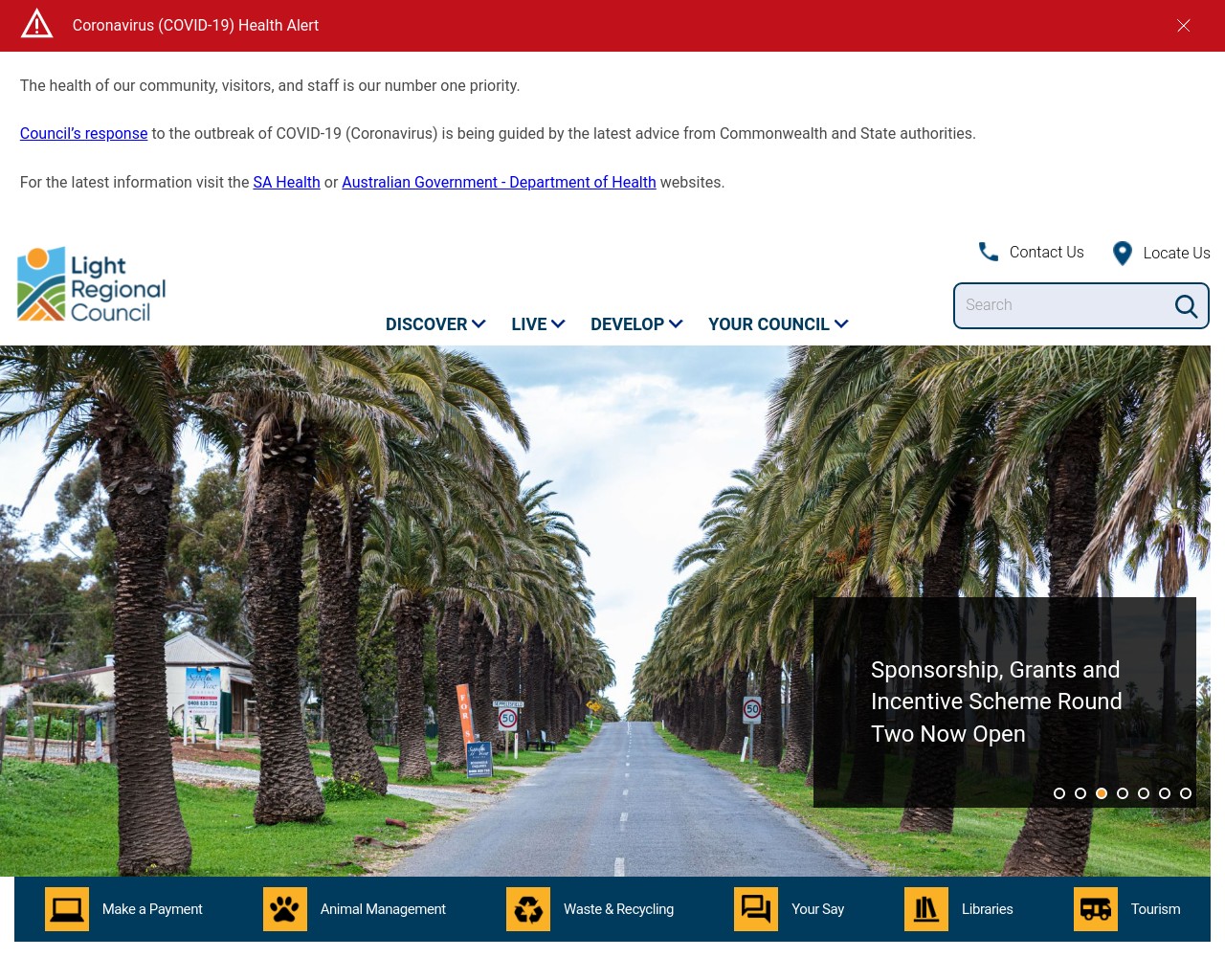The width and height of the screenshot is (1225, 980).
Task: Switch to the fourth carousel slide dot
Action: pos(1123,793)
